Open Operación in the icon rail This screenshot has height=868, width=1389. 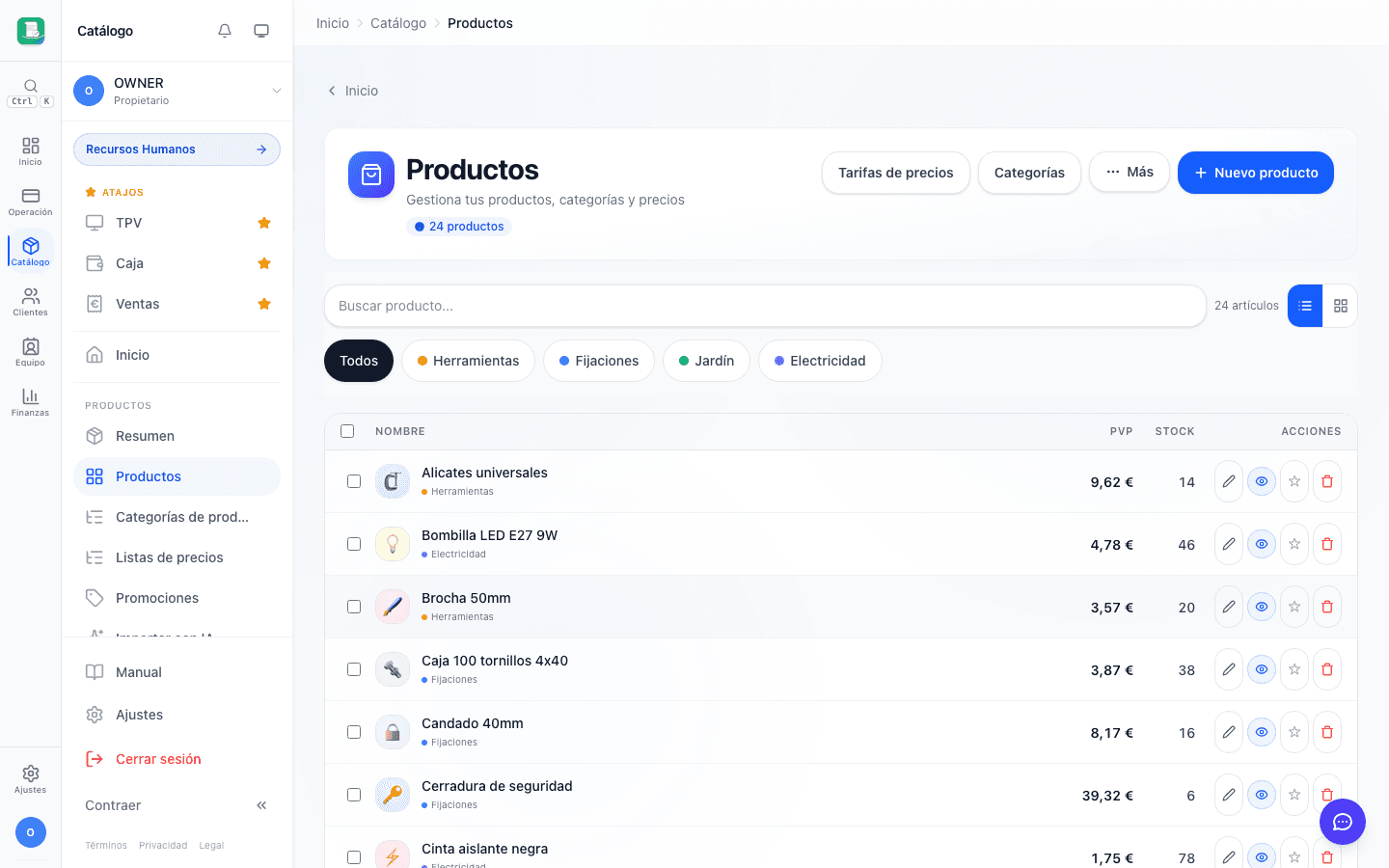[x=31, y=202]
